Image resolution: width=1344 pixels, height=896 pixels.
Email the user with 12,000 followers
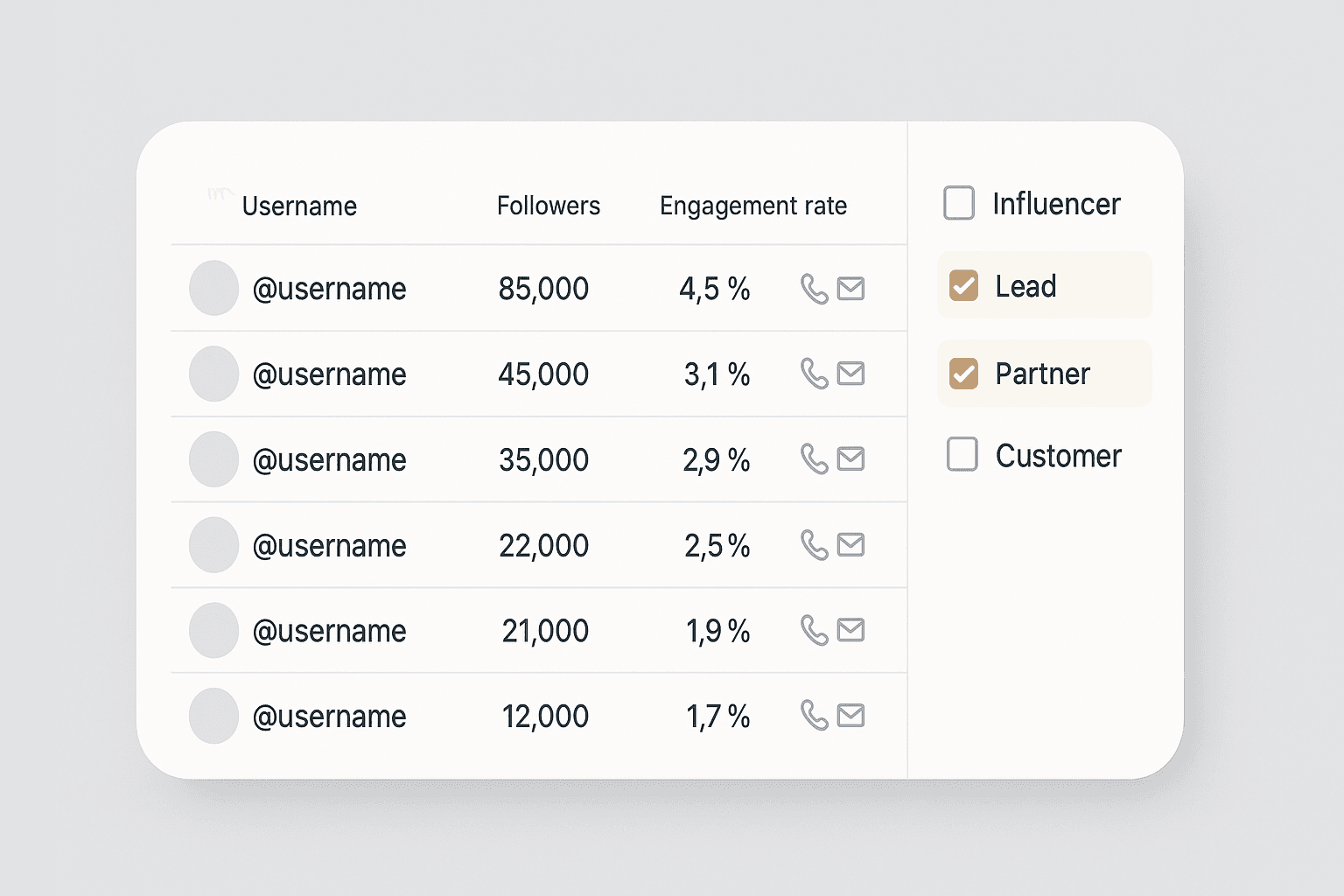coord(850,715)
